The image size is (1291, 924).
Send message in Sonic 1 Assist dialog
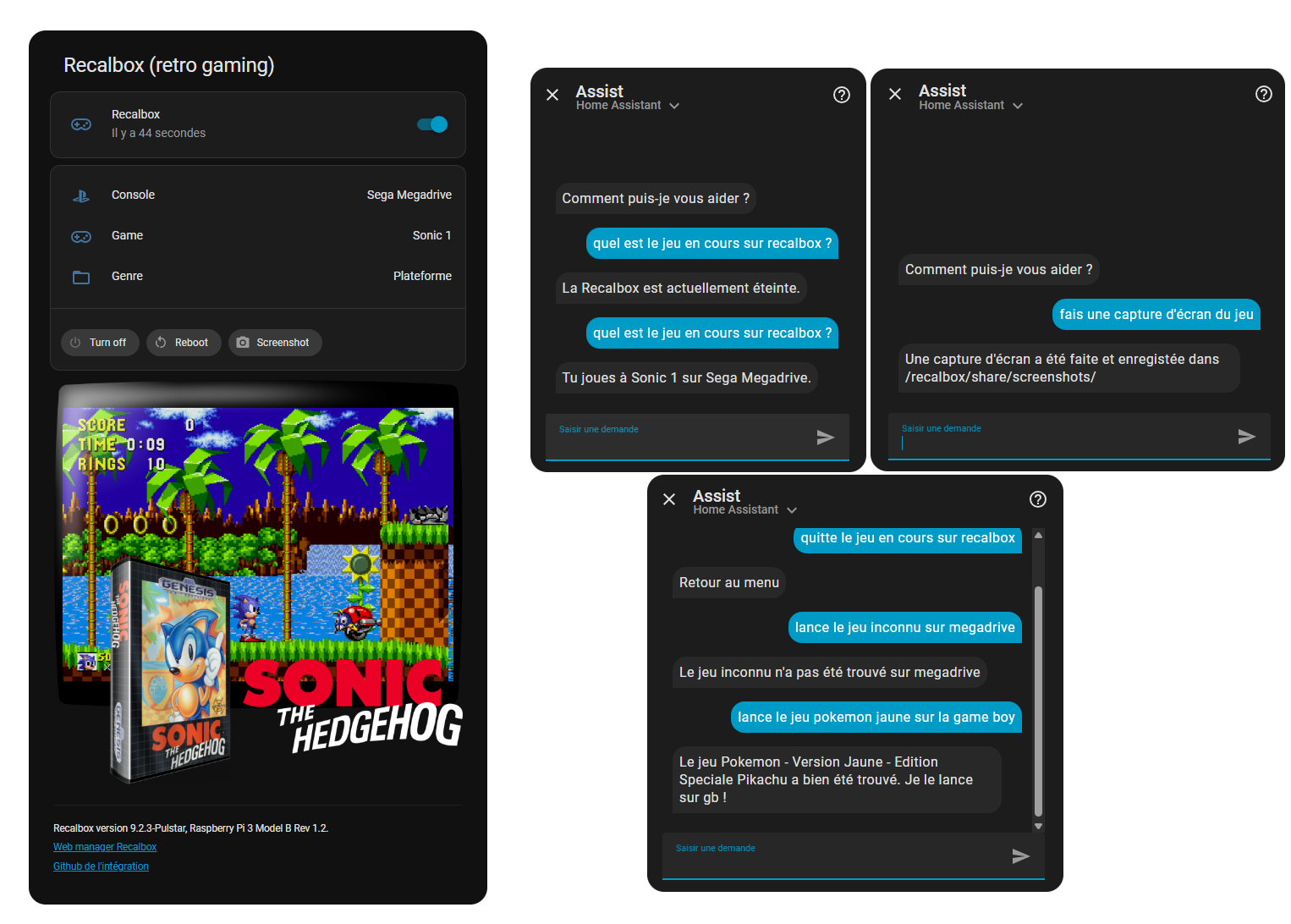[826, 437]
